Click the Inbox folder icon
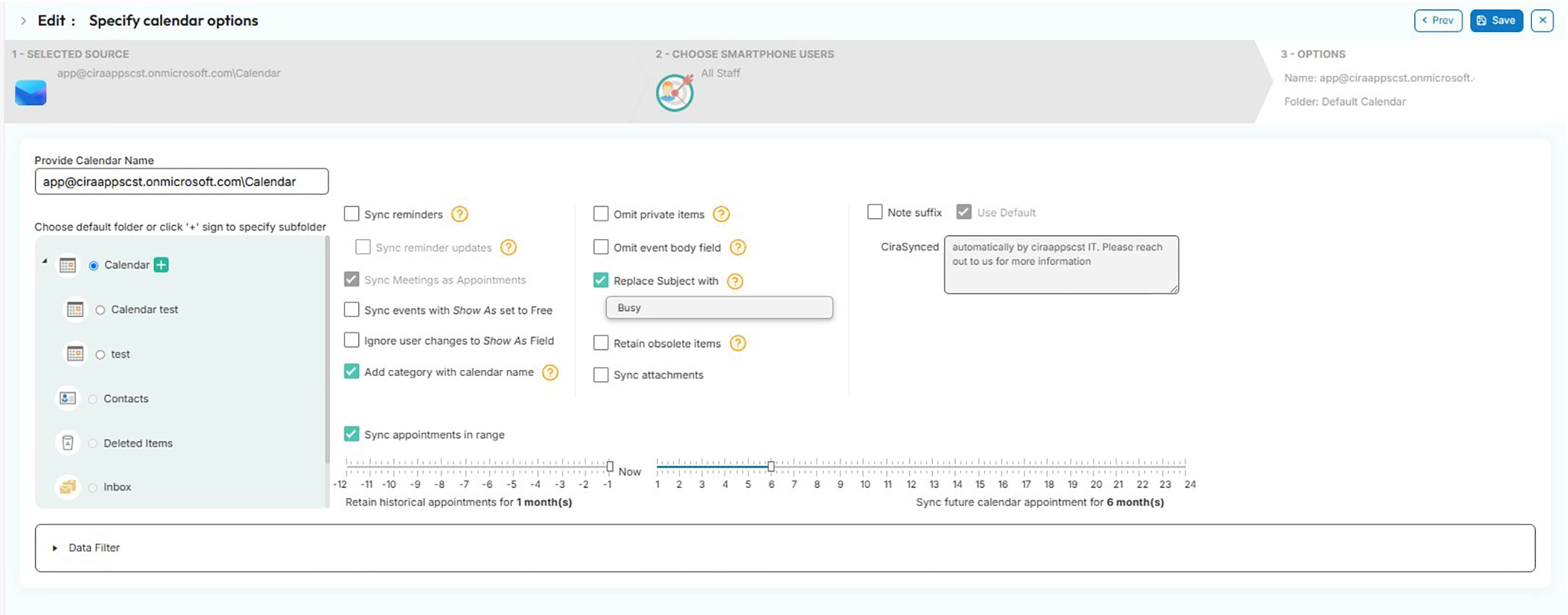This screenshot has width=1568, height=615. 68,487
